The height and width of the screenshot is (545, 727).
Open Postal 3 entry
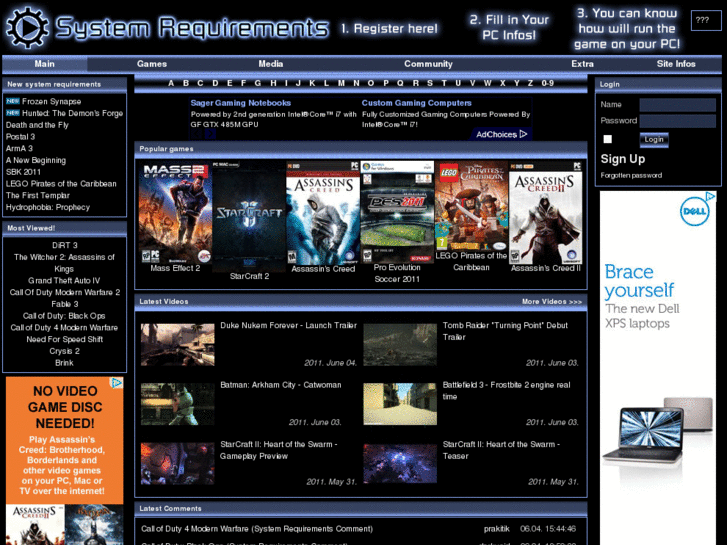click(20, 137)
